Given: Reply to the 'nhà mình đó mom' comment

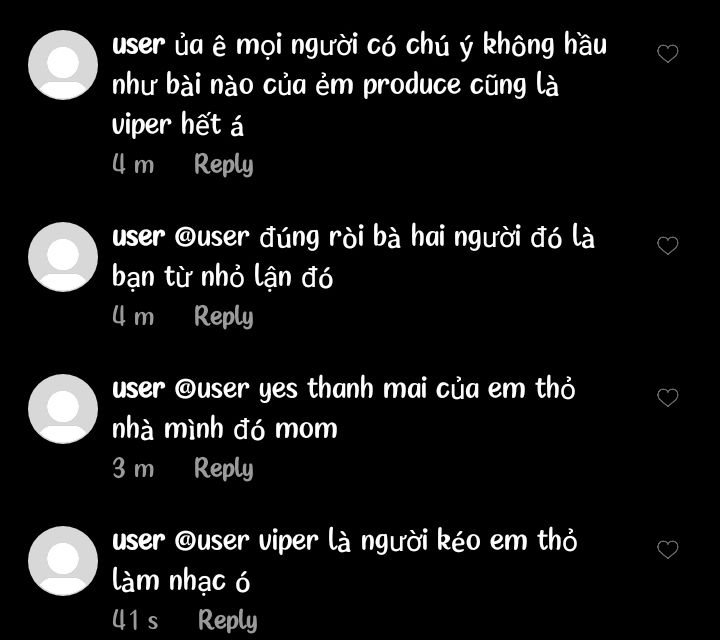Looking at the screenshot, I should [x=224, y=468].
